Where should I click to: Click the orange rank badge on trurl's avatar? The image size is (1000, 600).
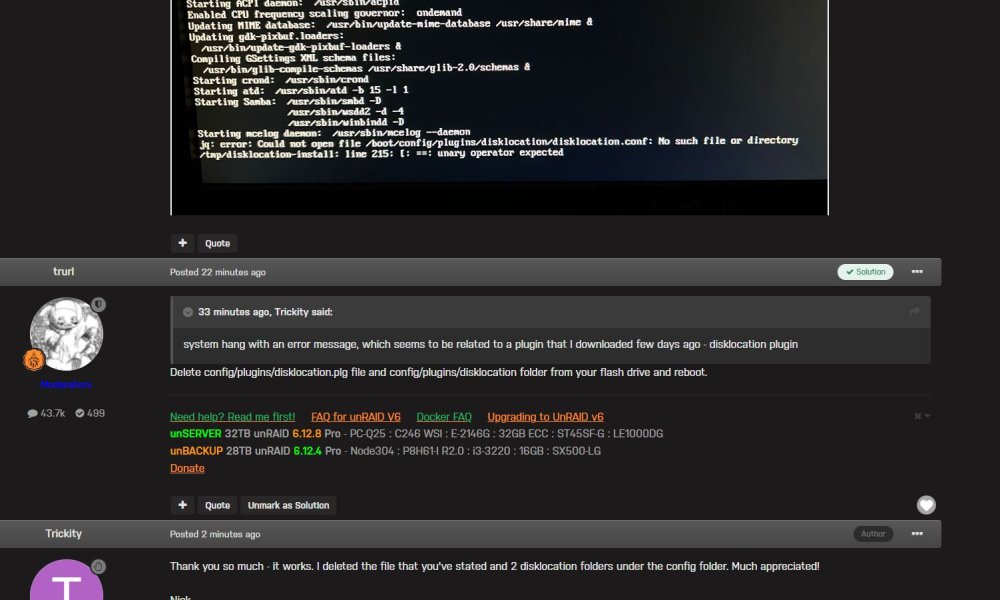point(34,360)
